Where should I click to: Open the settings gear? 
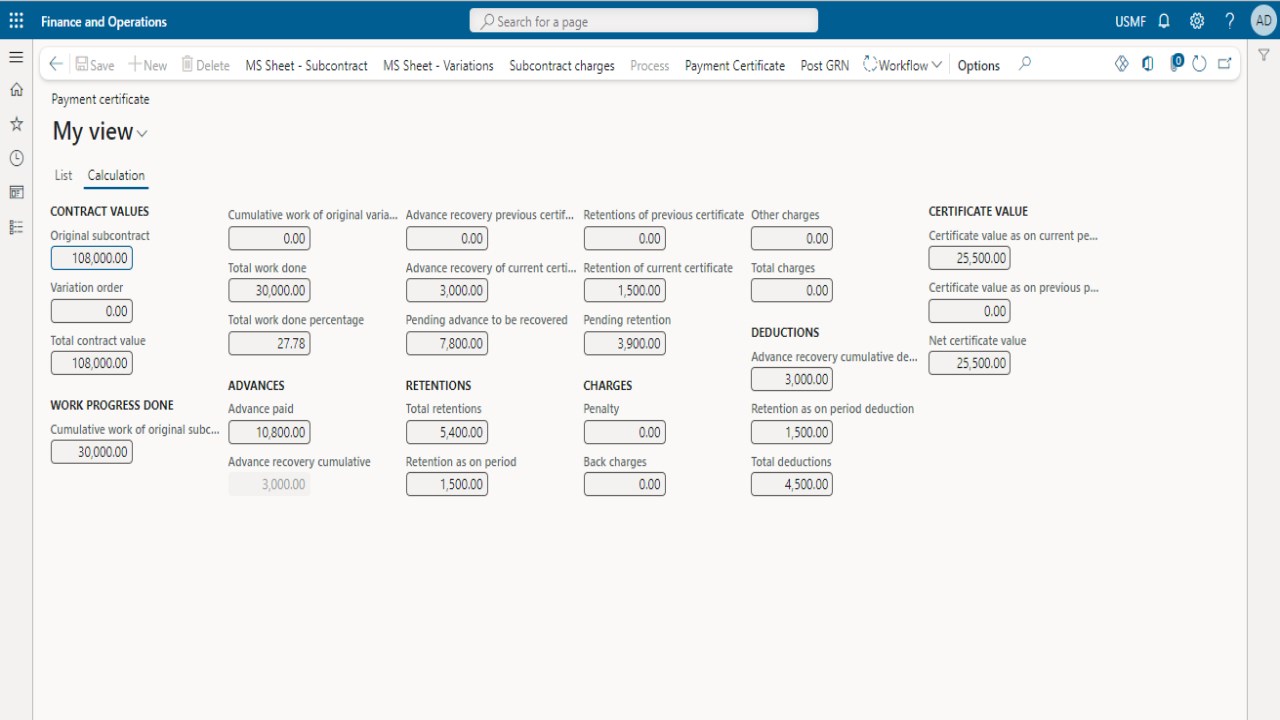point(1197,21)
